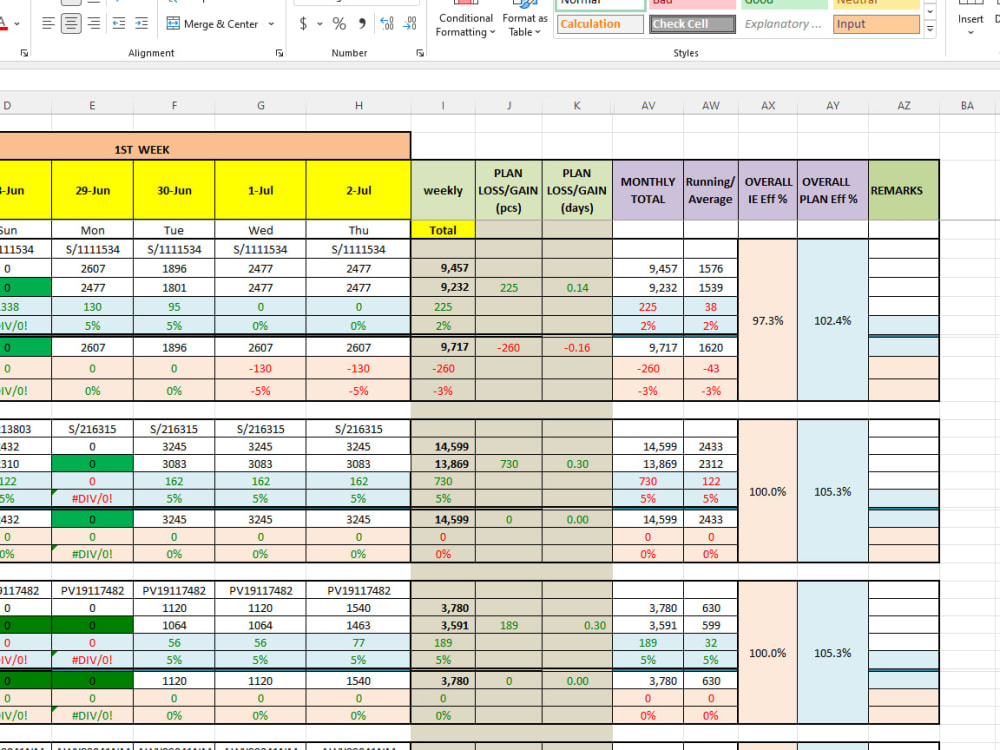
Task: Open Conditional Formatting menu
Action: coord(466,23)
